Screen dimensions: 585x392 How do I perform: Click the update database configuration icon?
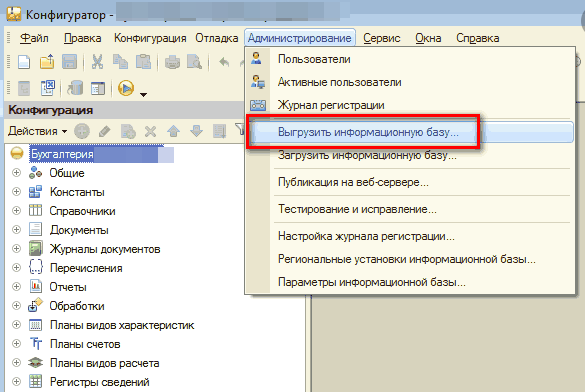(75, 88)
